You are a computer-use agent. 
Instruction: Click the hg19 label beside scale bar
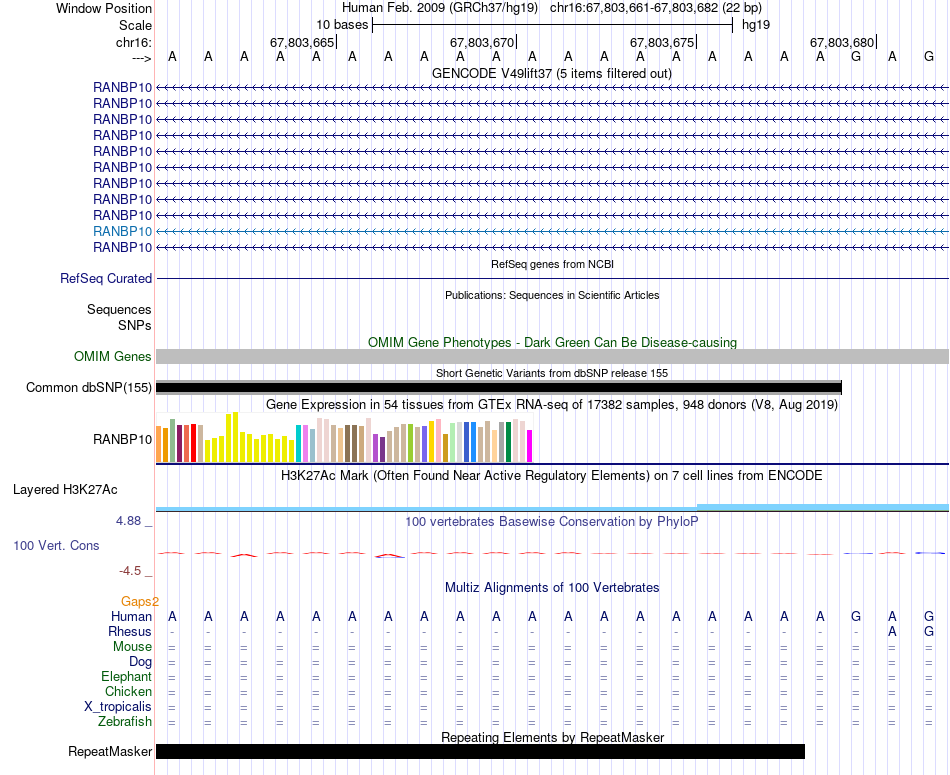756,25
